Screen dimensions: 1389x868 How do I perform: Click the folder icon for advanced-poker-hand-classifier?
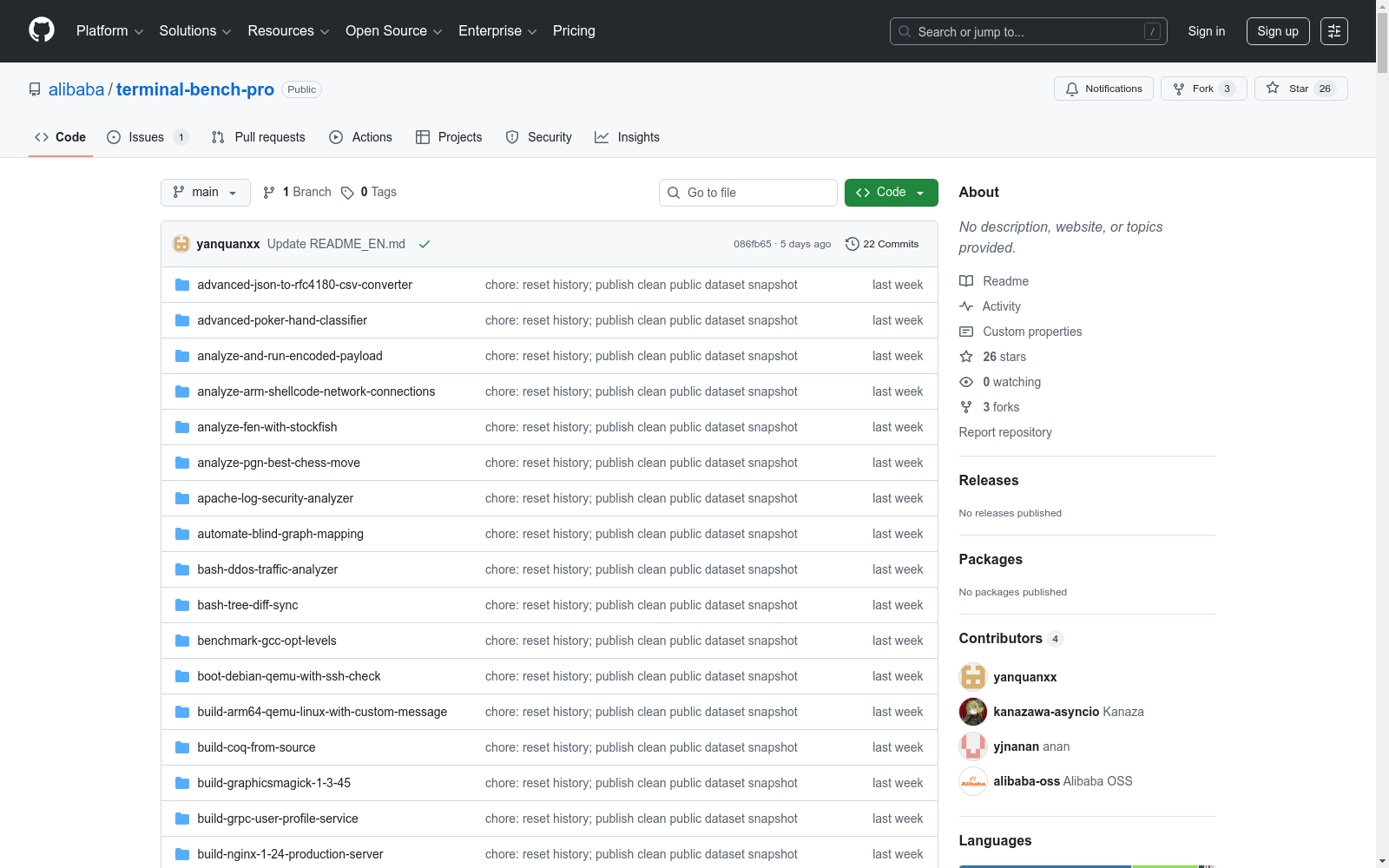pyautogui.click(x=182, y=320)
